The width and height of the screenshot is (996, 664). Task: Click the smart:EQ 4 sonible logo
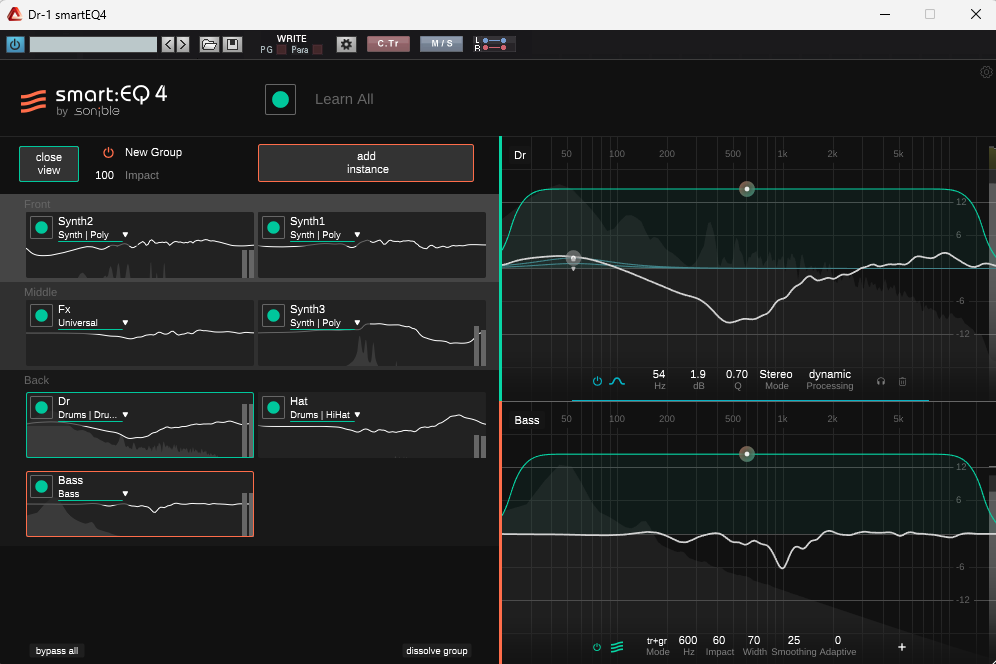[x=94, y=100]
